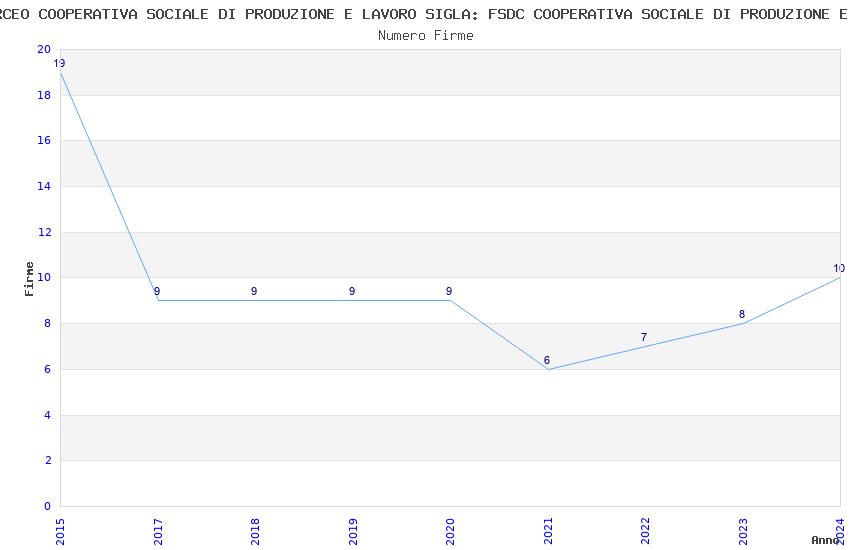Select the 2018 x-axis label

pyautogui.click(x=255, y=532)
